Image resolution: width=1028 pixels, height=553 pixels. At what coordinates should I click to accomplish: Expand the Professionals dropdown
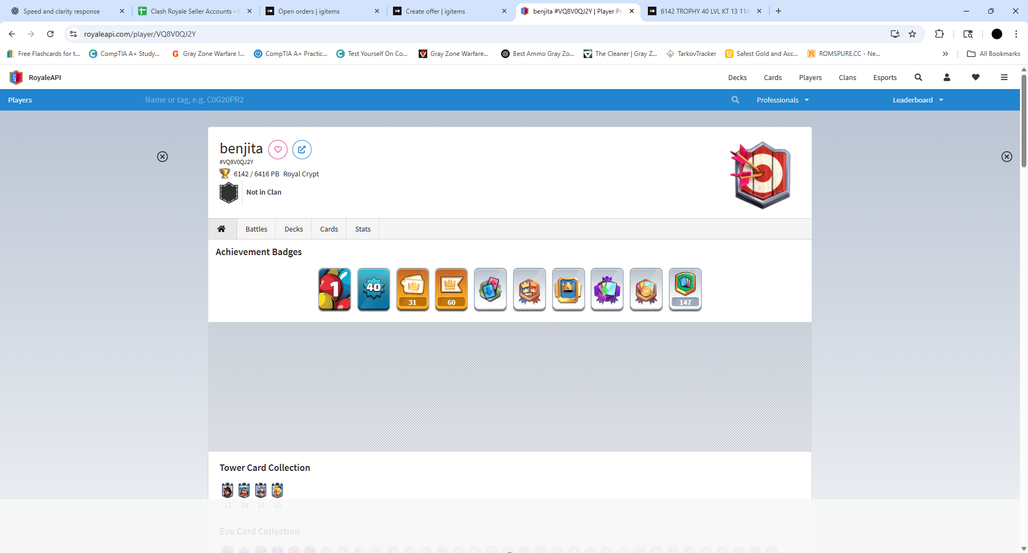[783, 100]
